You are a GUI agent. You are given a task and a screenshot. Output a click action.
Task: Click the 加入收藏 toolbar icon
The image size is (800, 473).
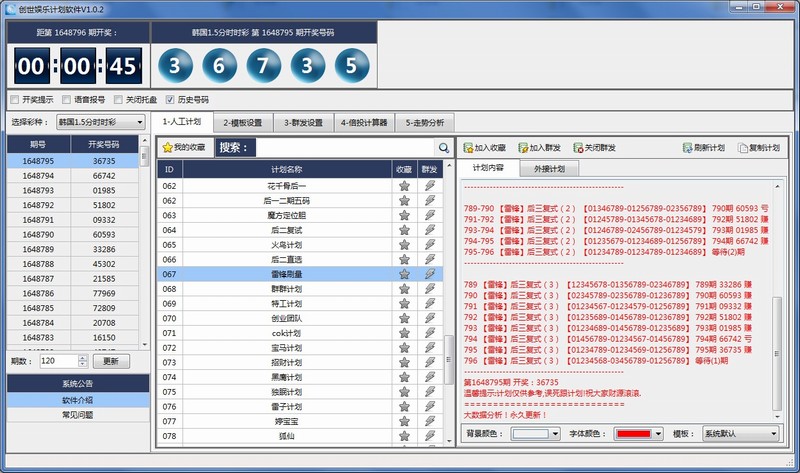coord(468,148)
